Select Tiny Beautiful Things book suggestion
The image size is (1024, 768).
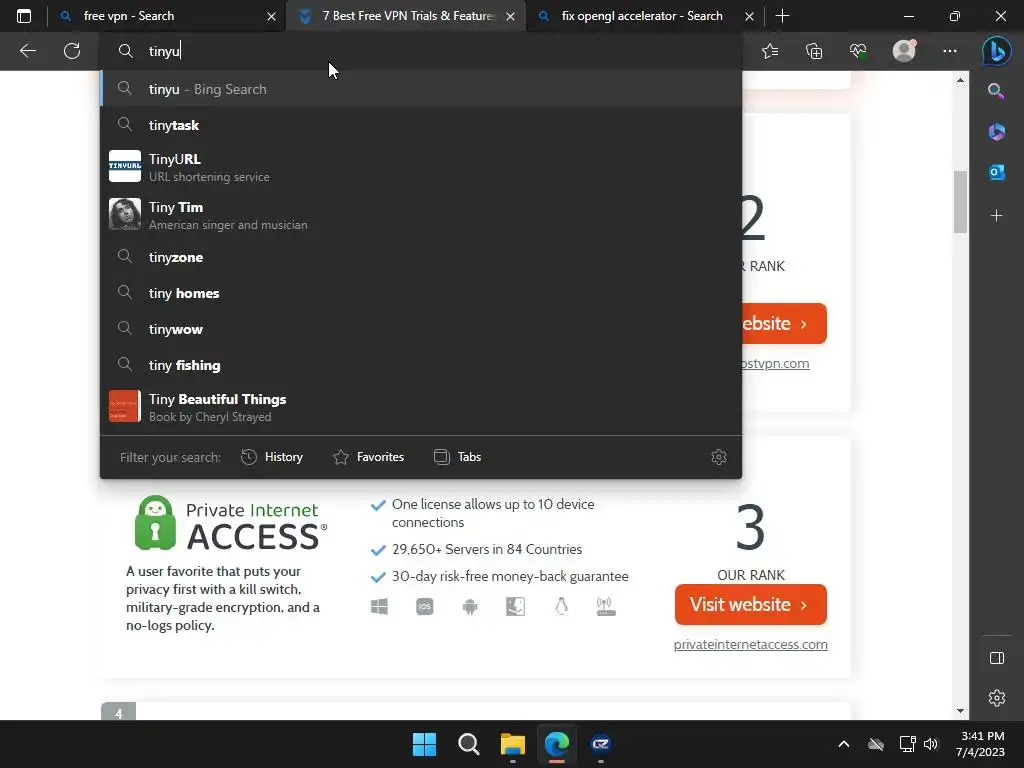(x=421, y=407)
